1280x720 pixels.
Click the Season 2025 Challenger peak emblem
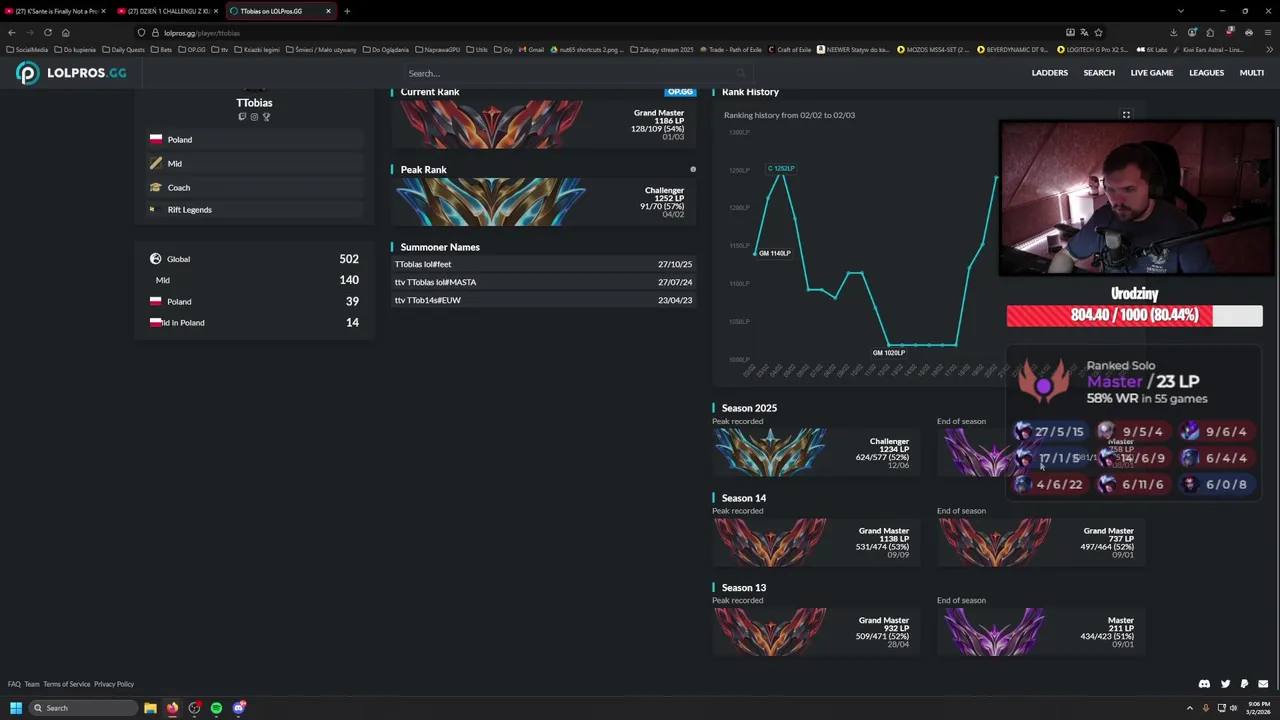(x=770, y=452)
